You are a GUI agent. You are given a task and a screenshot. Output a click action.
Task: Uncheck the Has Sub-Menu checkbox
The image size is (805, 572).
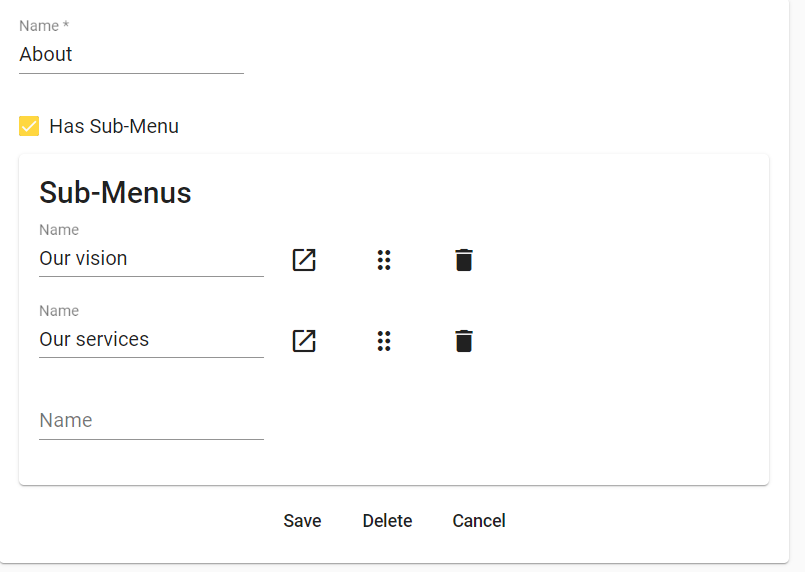point(29,126)
